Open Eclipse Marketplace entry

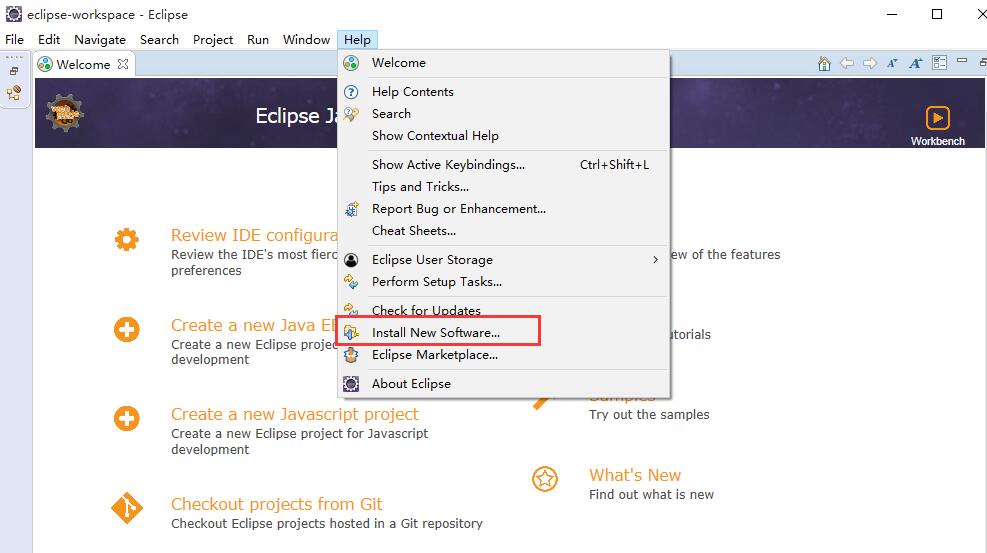click(x=504, y=355)
